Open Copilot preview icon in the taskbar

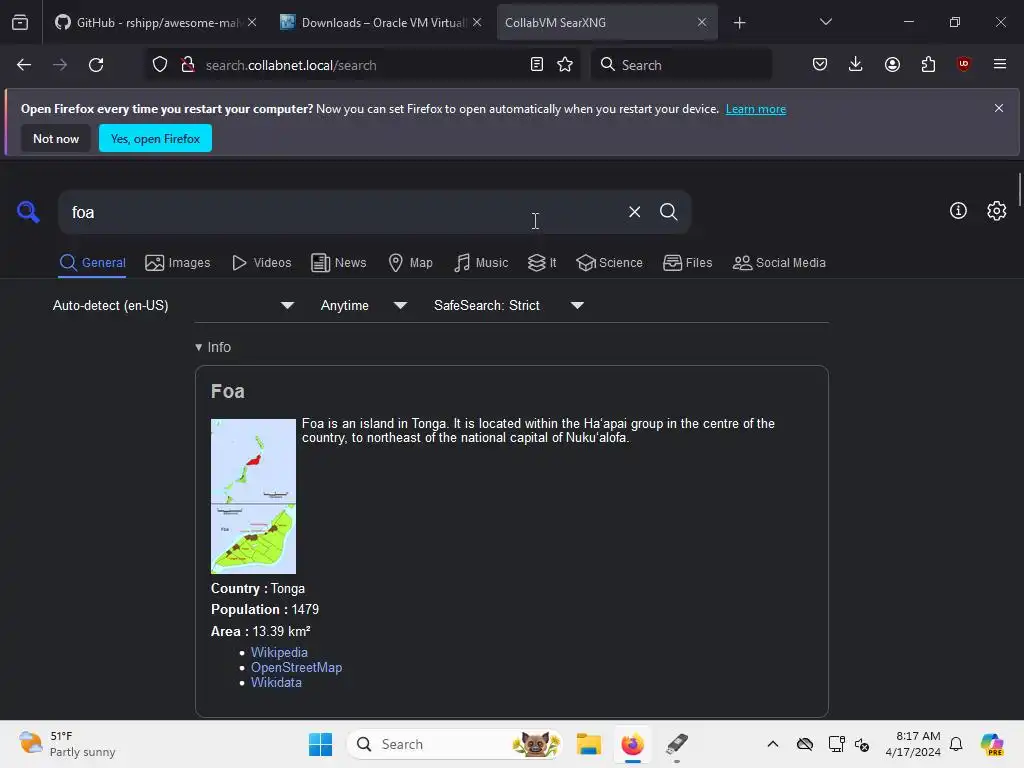(x=992, y=744)
